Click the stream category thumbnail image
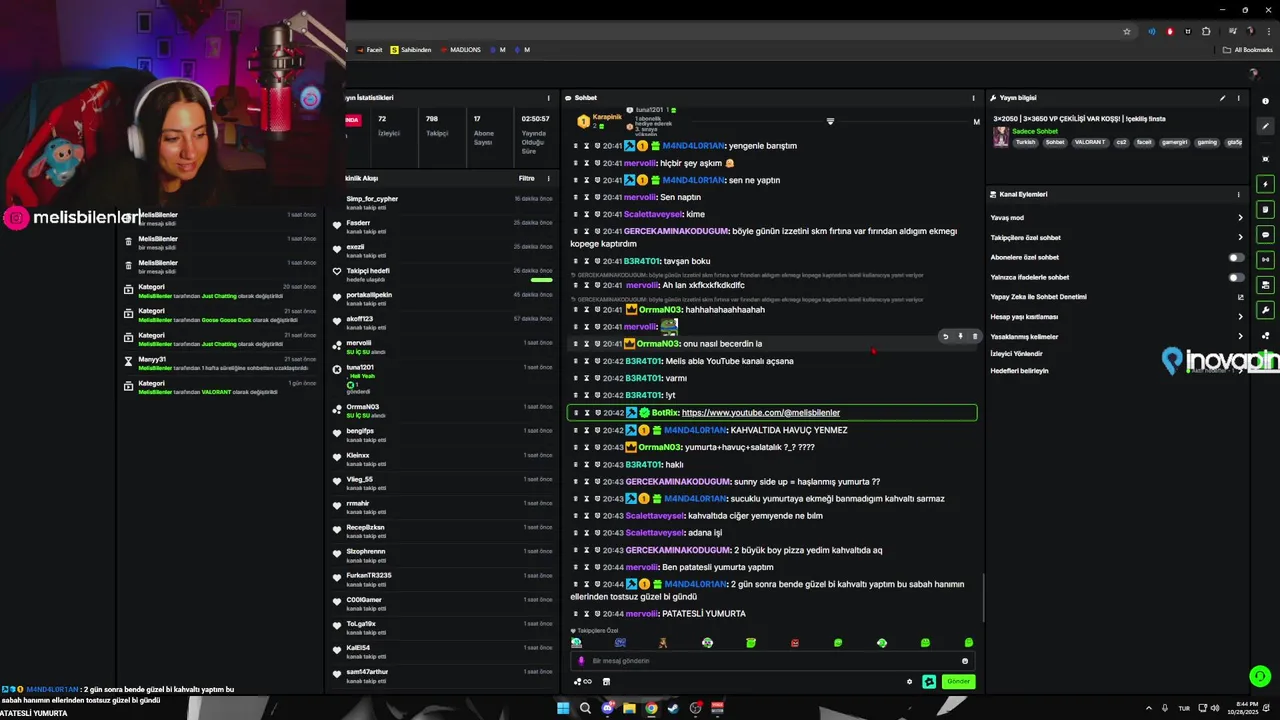This screenshot has width=1280, height=720. coord(1000,137)
